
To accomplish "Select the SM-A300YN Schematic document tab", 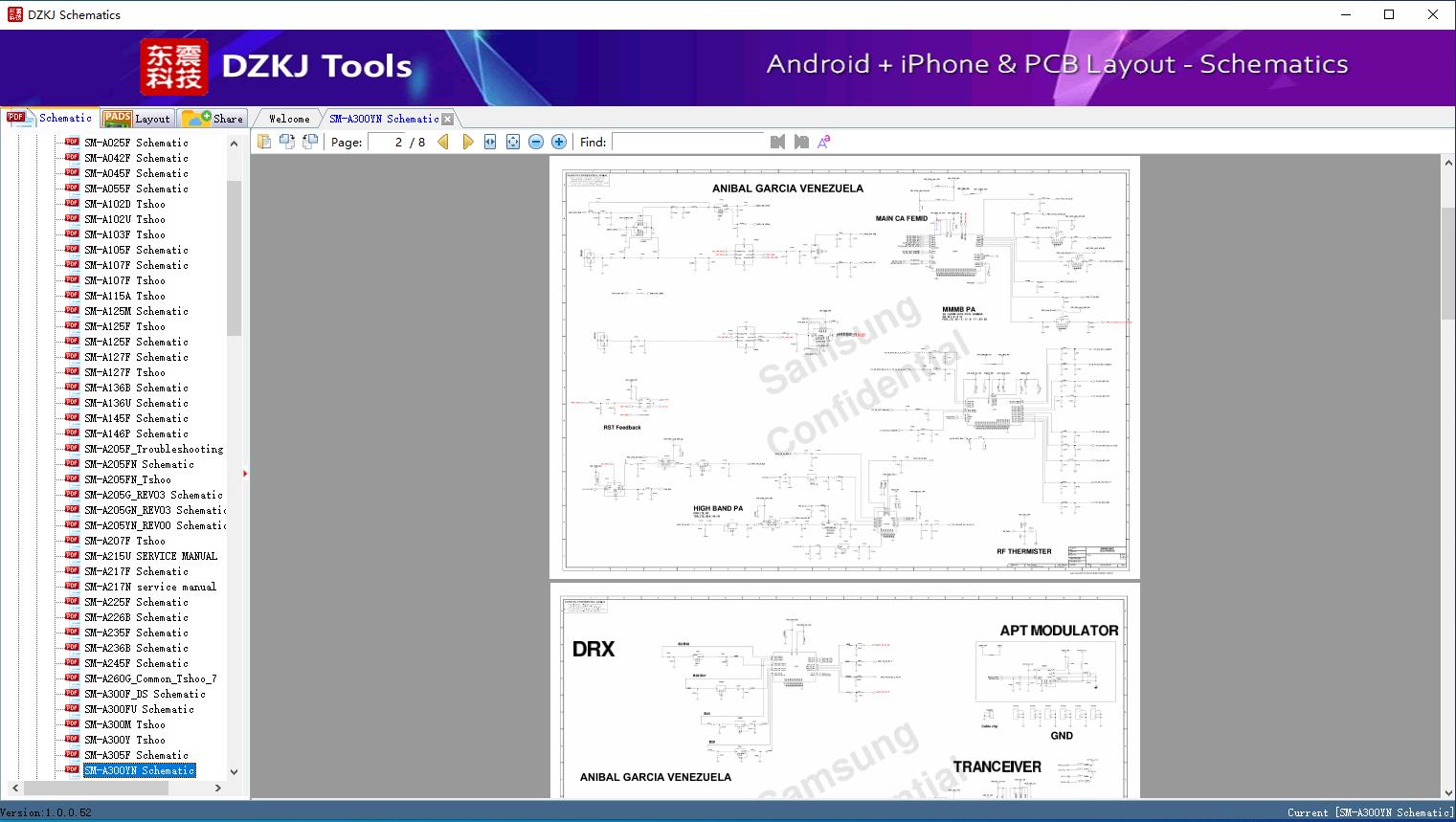I will click(x=384, y=119).
